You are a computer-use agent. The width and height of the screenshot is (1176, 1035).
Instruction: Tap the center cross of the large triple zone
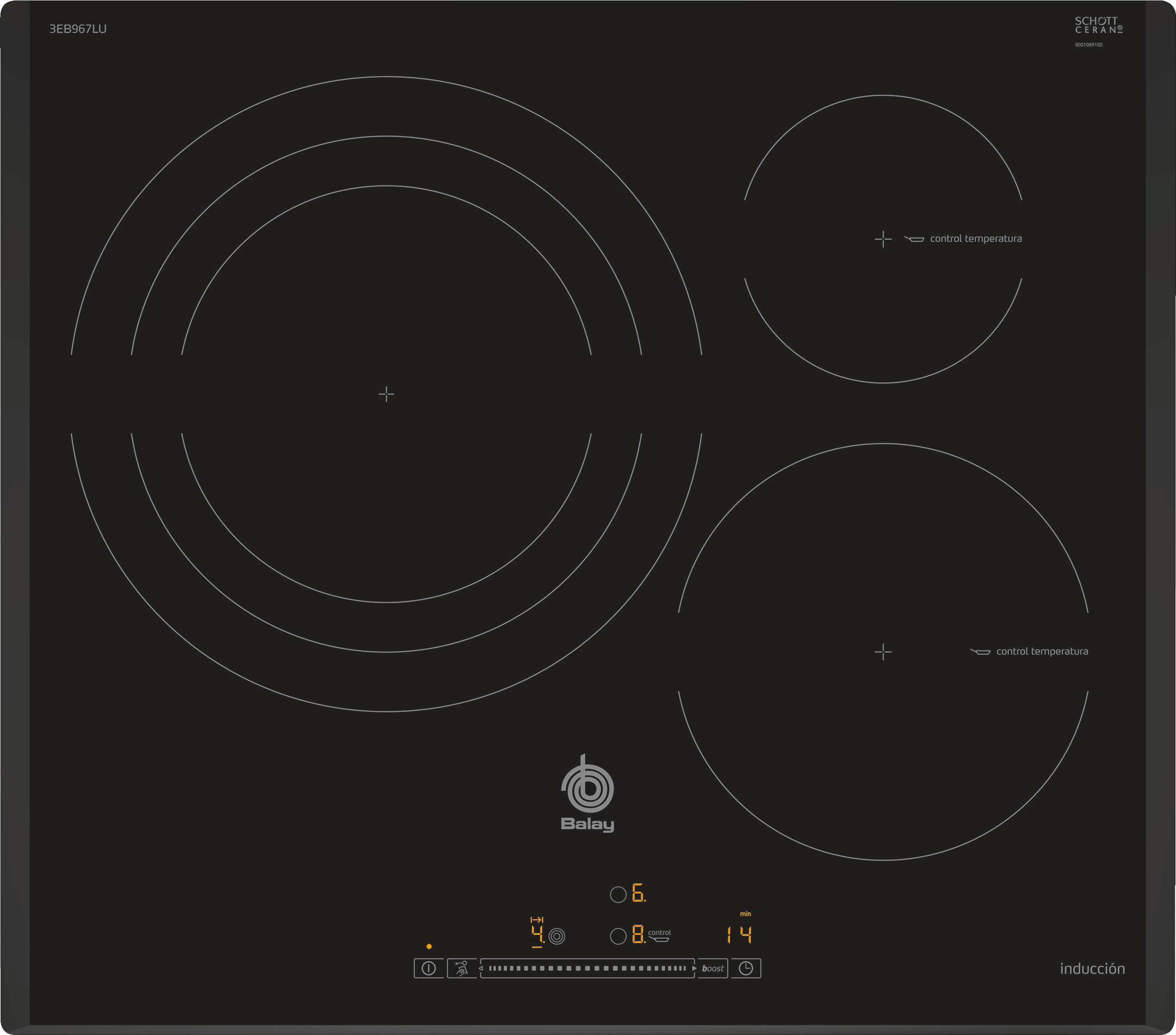tap(387, 394)
